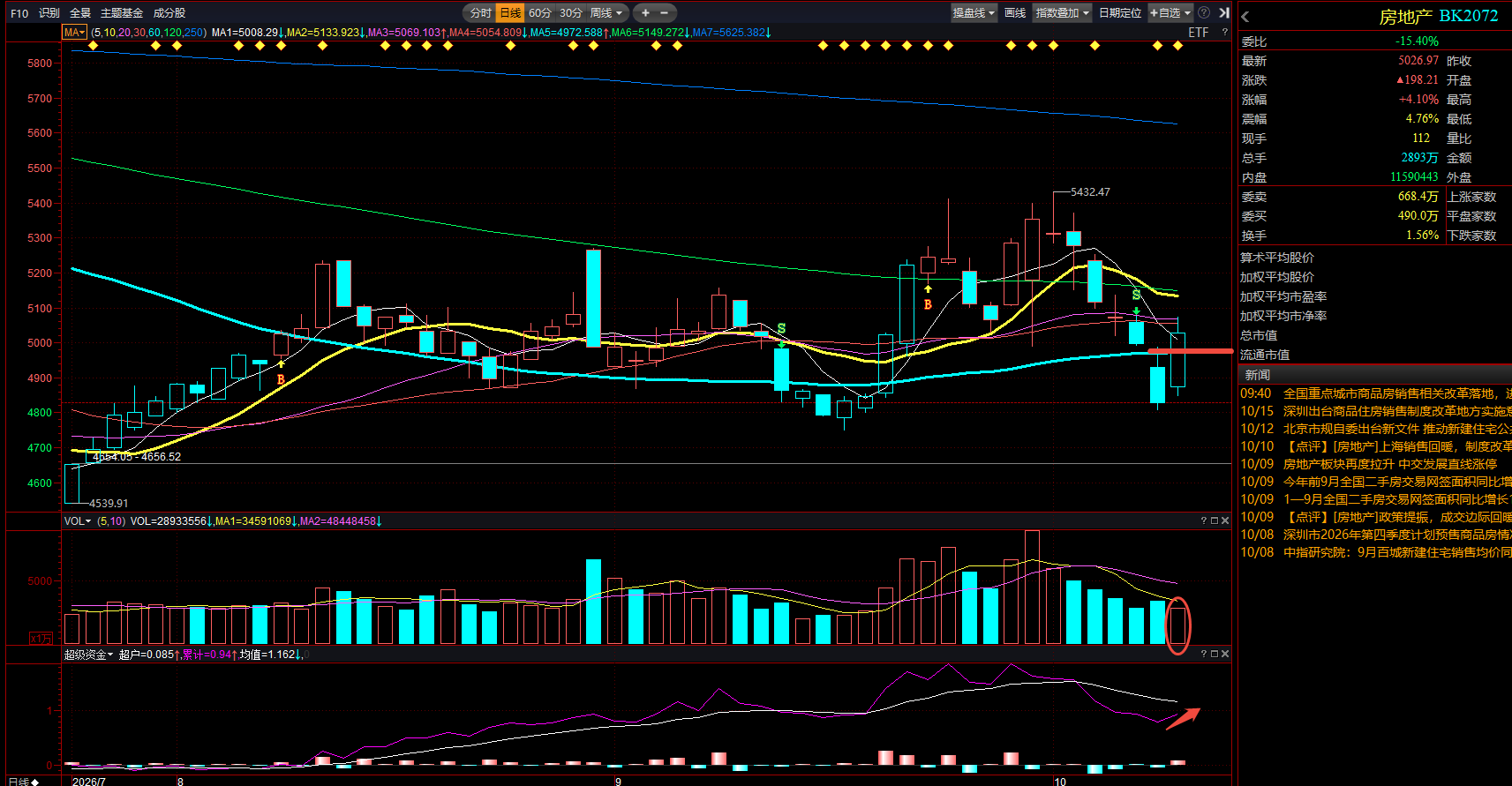Open the 指数叠加 dropdown
Screen dimensions: 1512x786
pyautogui.click(x=1062, y=12)
